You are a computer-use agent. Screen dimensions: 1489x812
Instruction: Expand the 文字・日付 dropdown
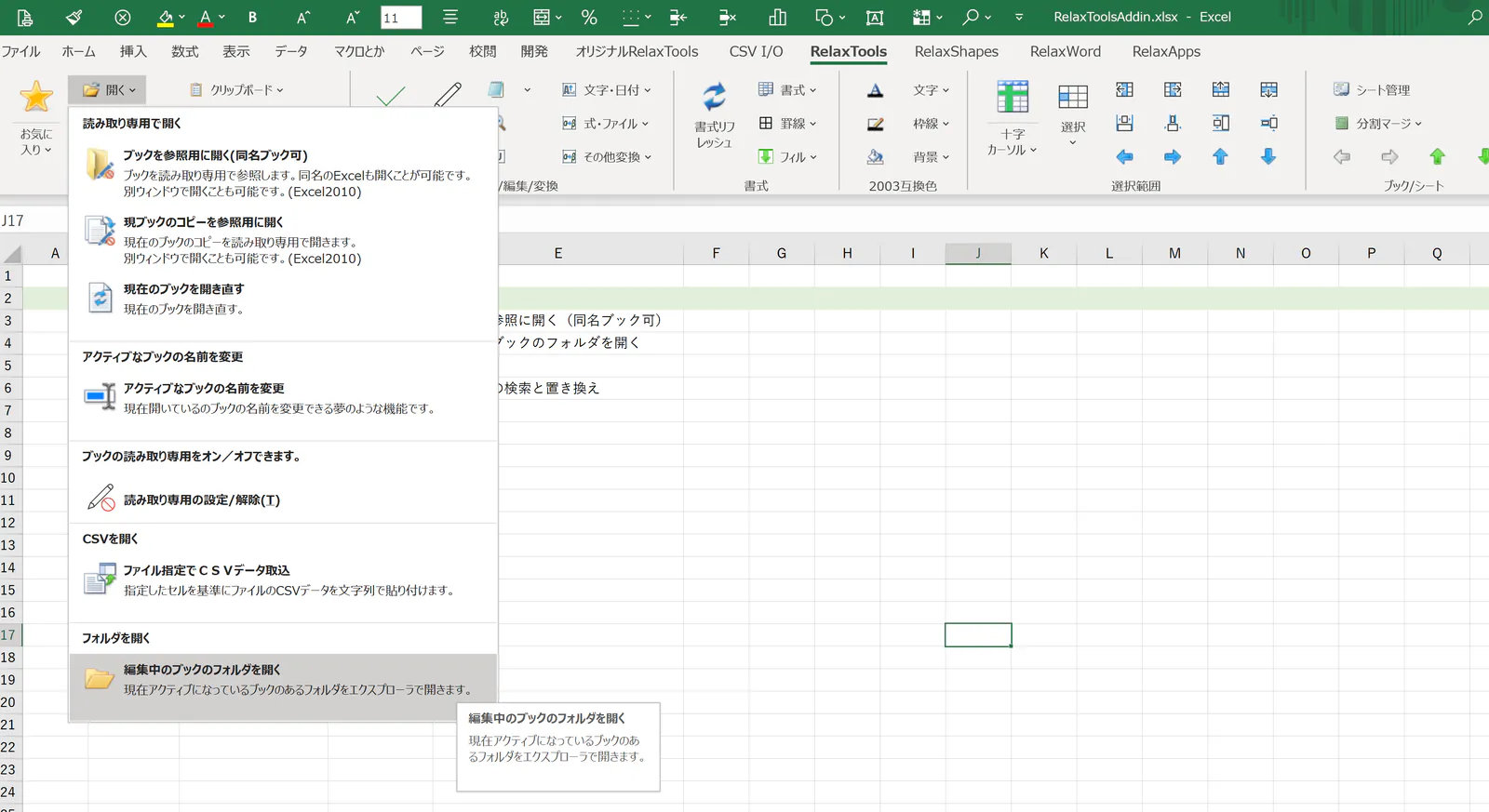[607, 90]
